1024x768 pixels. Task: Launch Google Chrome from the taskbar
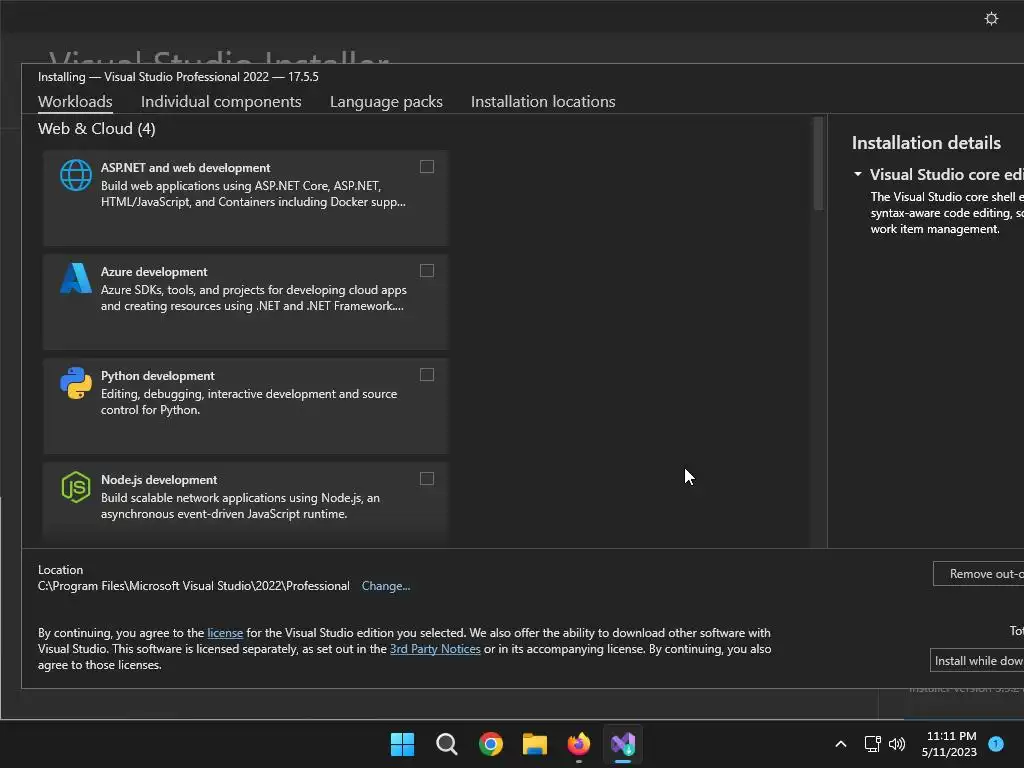[490, 744]
